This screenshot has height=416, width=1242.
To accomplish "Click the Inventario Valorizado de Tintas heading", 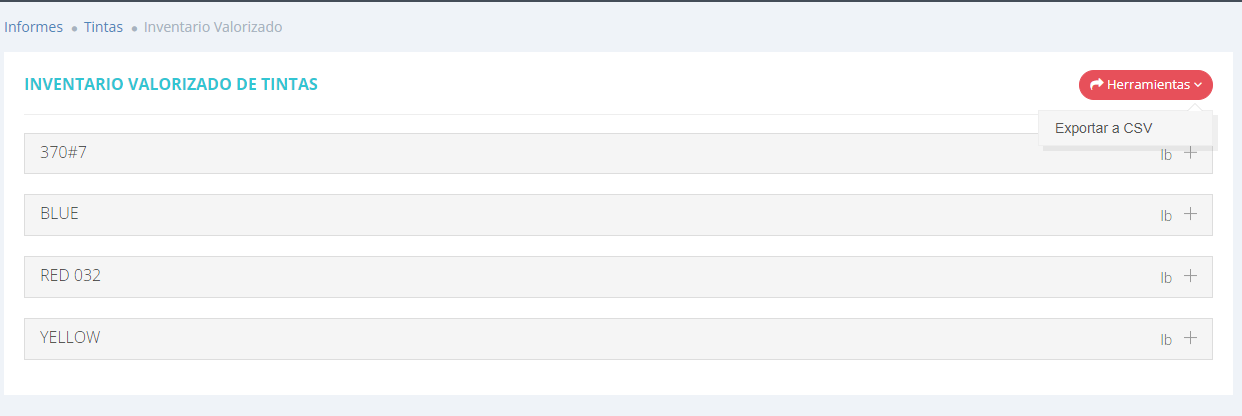I will click(171, 85).
